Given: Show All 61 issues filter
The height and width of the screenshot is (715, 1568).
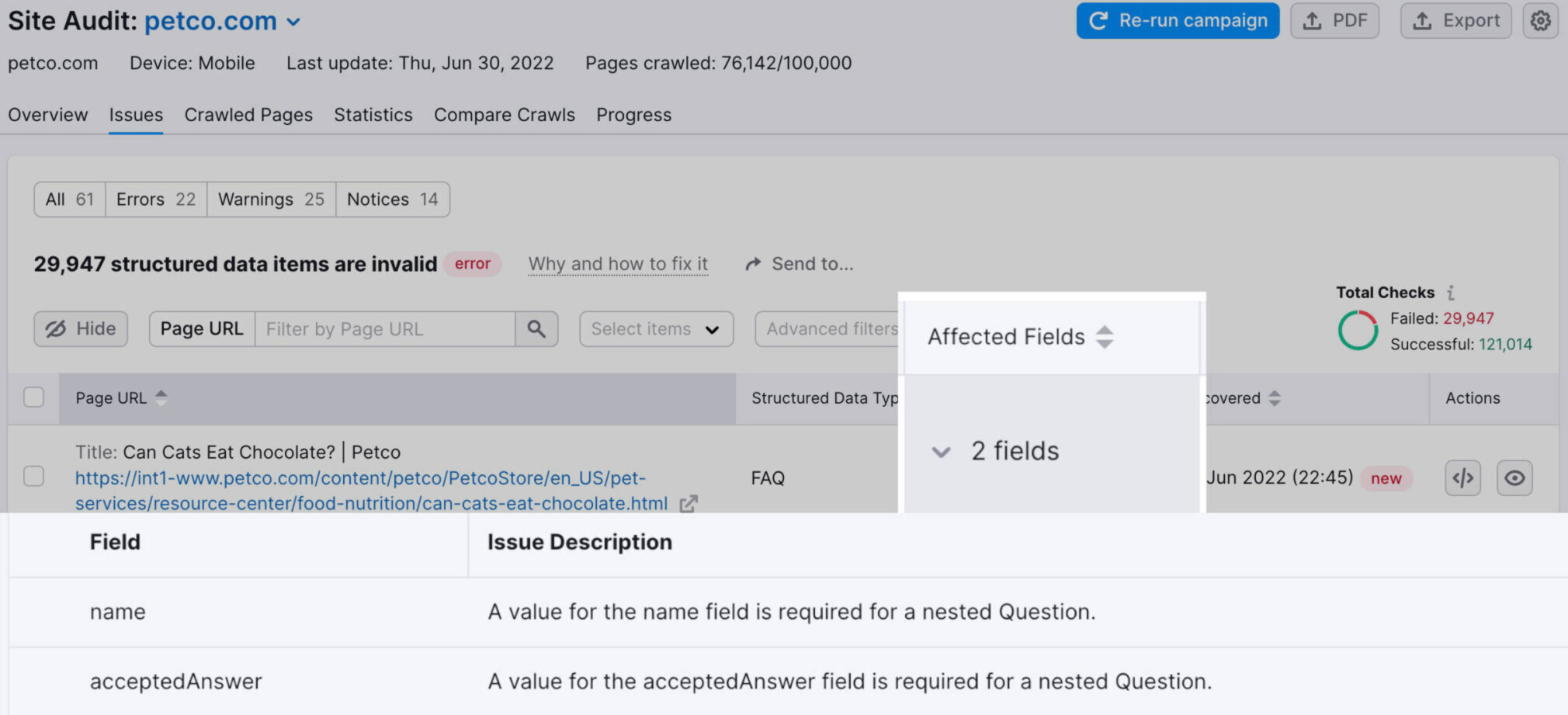Looking at the screenshot, I should click(x=70, y=200).
